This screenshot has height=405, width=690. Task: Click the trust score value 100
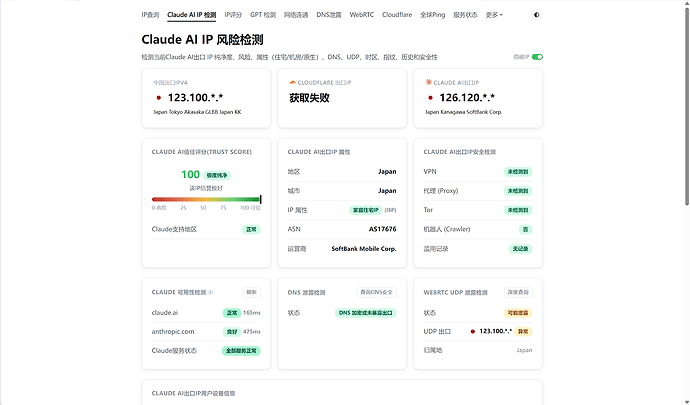(x=191, y=175)
